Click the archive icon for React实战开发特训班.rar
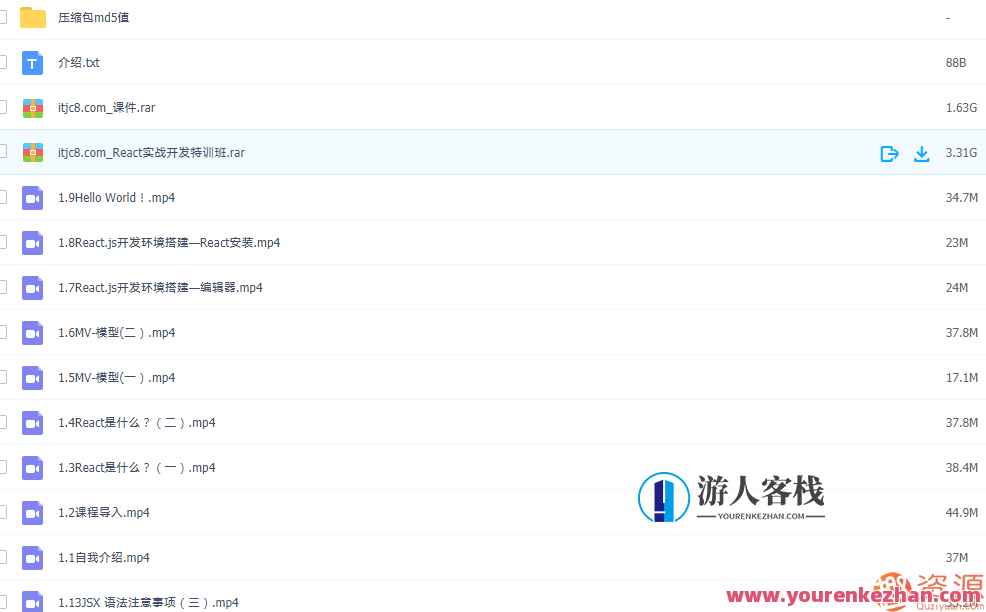 [x=33, y=153]
